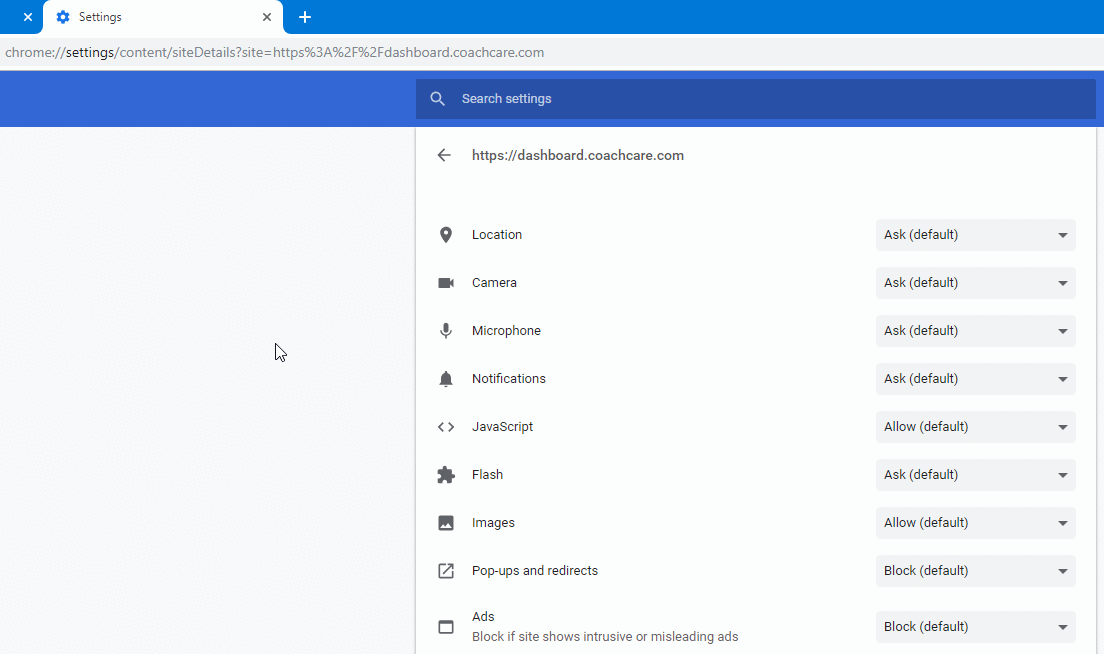Click the JavaScript code brackets icon
1104x654 pixels.
pyautogui.click(x=446, y=427)
